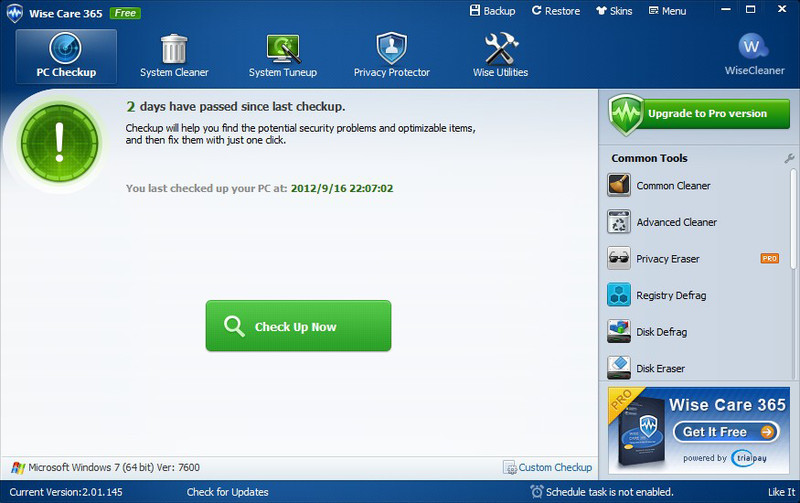Open the Skins menu

coord(614,11)
